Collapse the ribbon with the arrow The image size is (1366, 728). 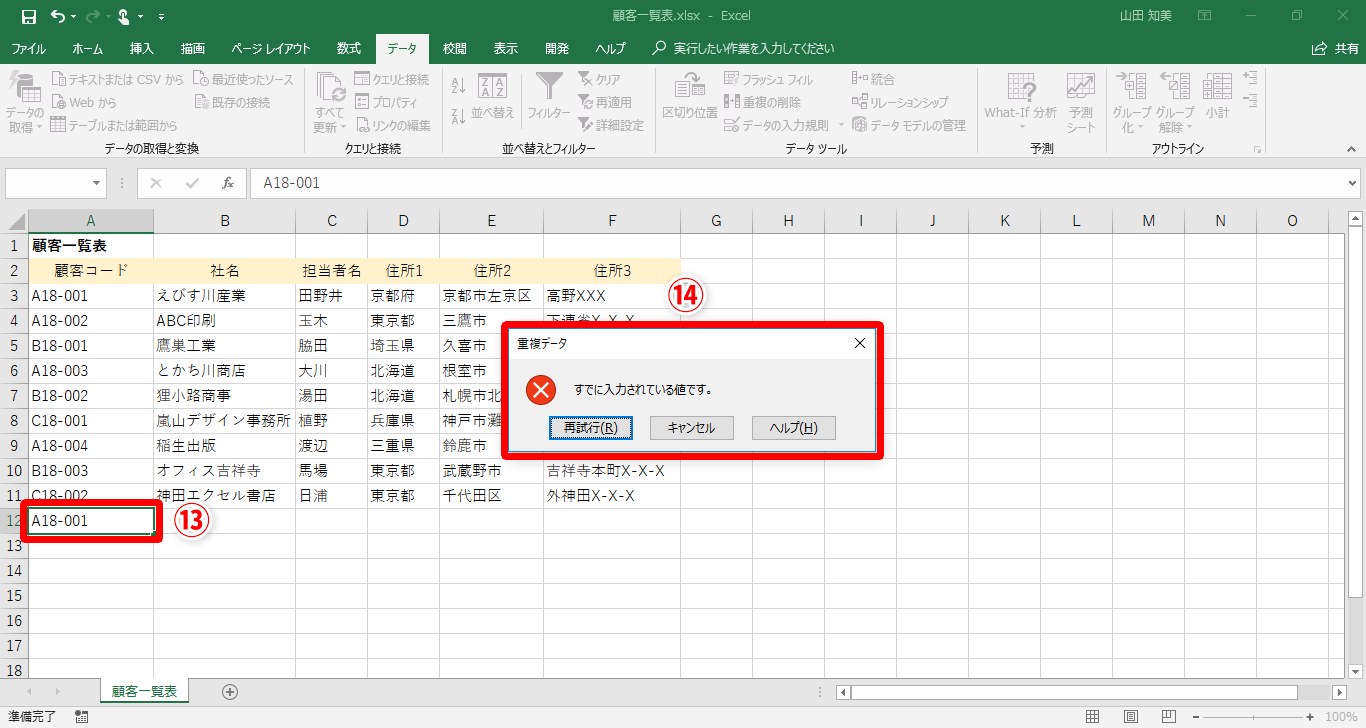tap(1353, 149)
